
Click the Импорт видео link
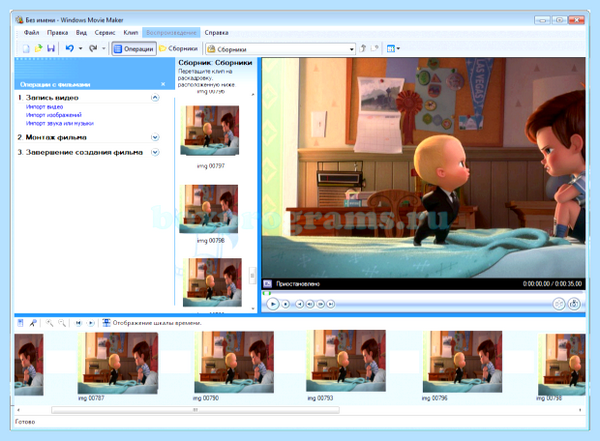pyautogui.click(x=44, y=107)
